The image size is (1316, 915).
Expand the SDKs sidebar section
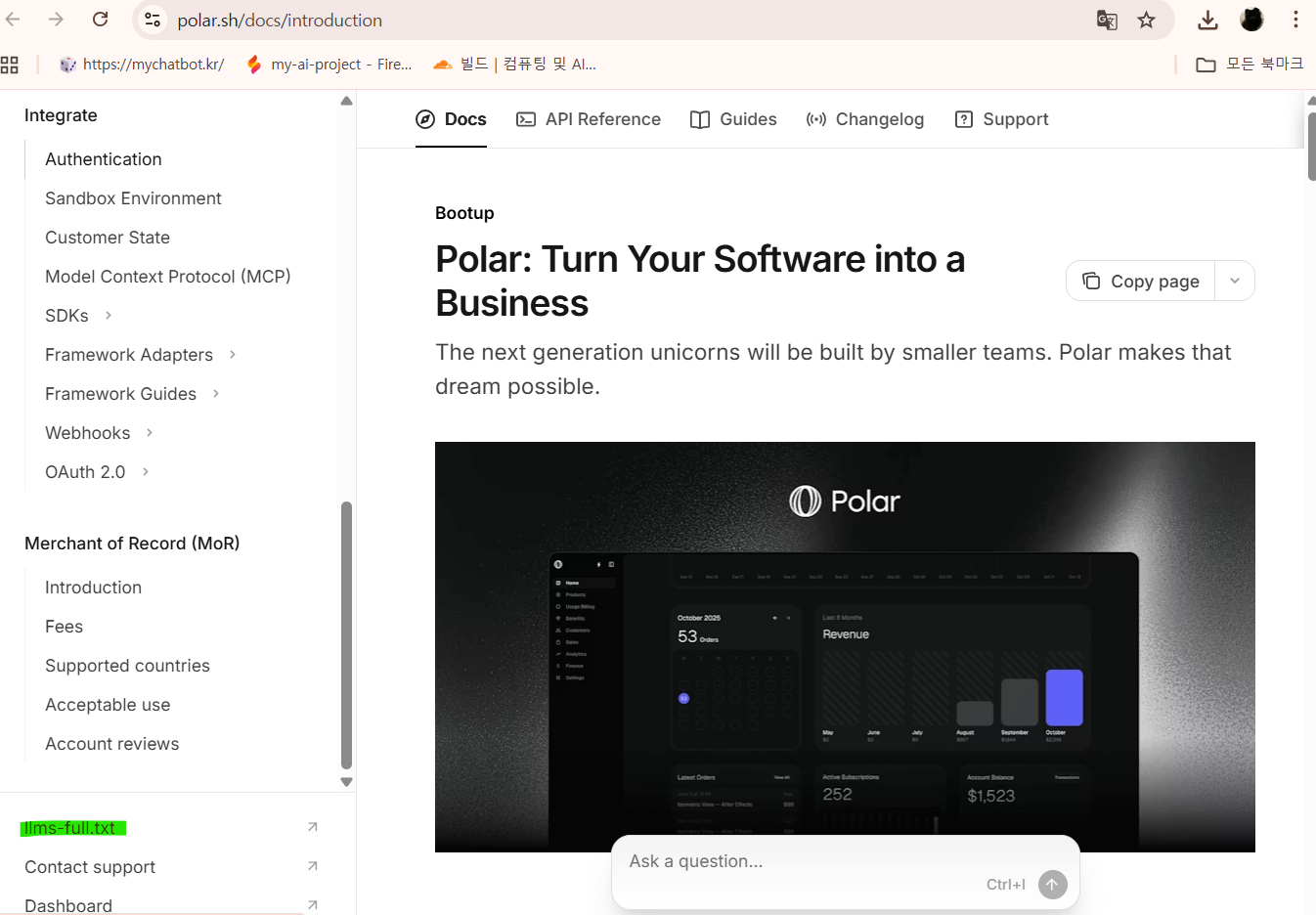[x=109, y=315]
